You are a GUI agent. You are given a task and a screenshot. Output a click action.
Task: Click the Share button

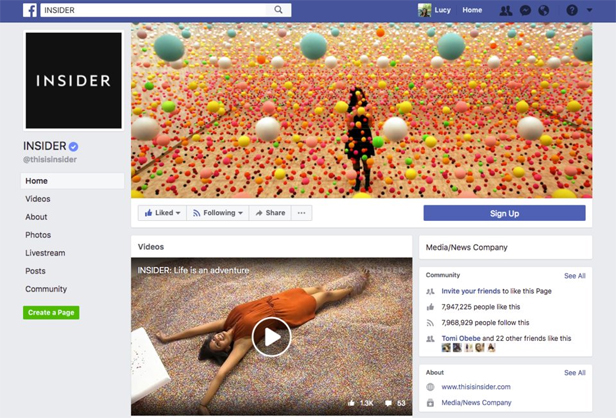click(x=270, y=213)
